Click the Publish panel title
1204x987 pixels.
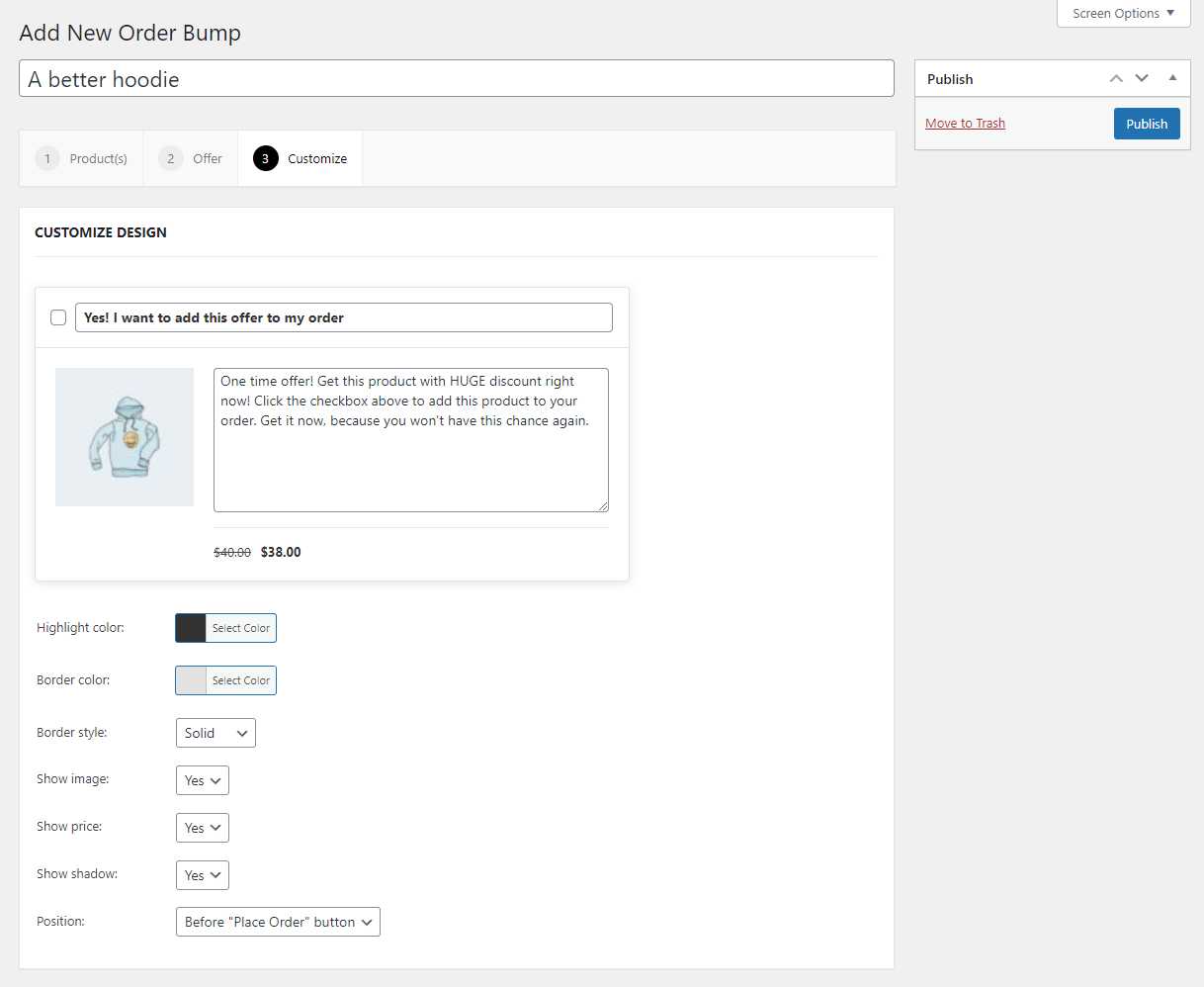tap(950, 79)
